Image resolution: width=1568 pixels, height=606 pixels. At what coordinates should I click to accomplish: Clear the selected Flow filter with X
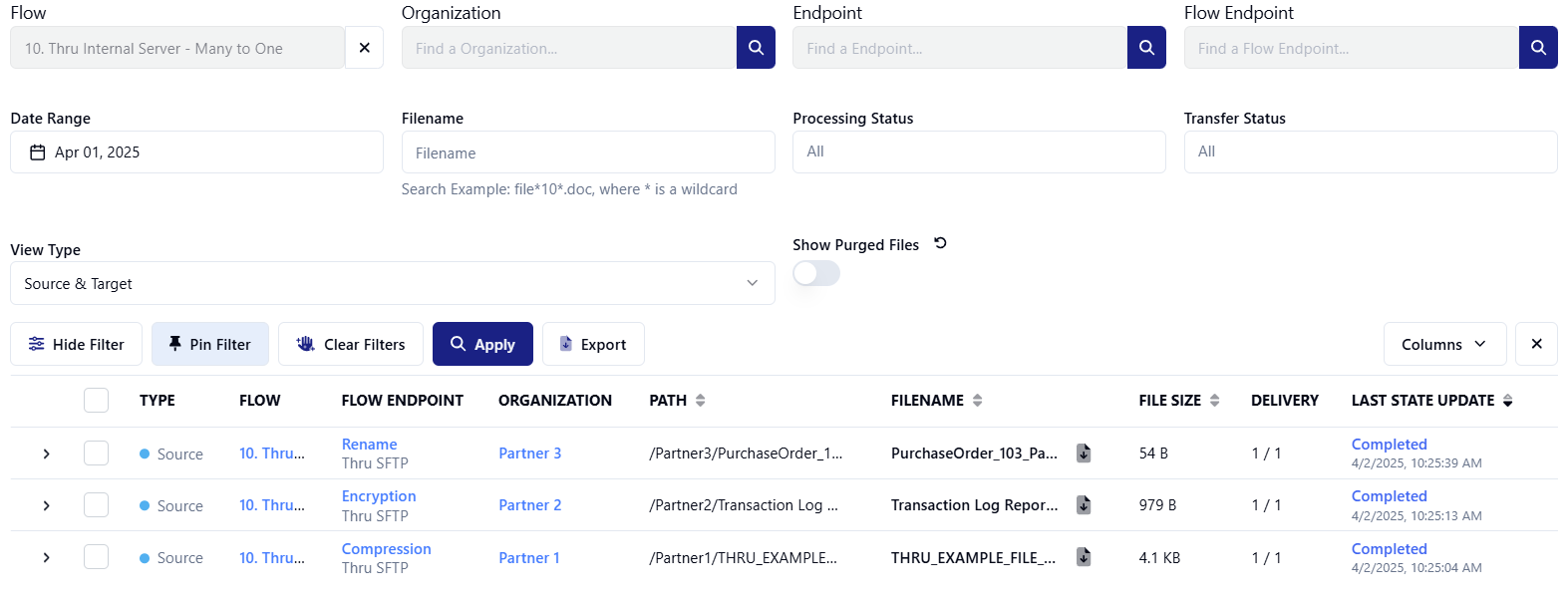point(364,48)
